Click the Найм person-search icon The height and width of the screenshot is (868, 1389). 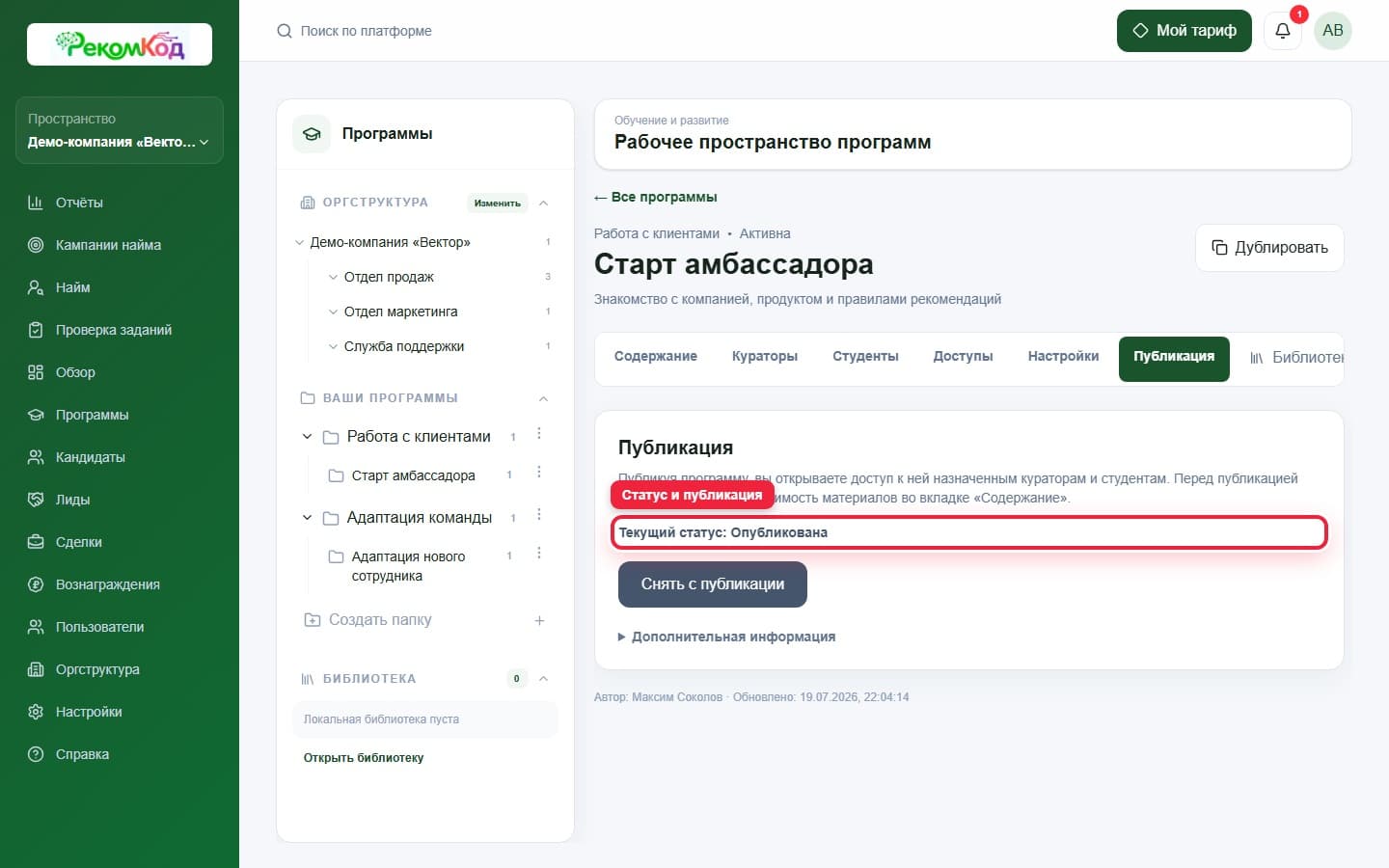click(x=36, y=287)
